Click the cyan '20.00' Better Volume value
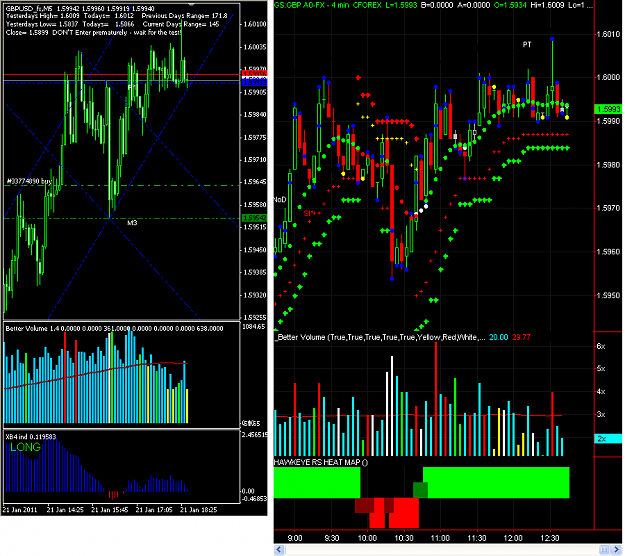 pos(498,337)
